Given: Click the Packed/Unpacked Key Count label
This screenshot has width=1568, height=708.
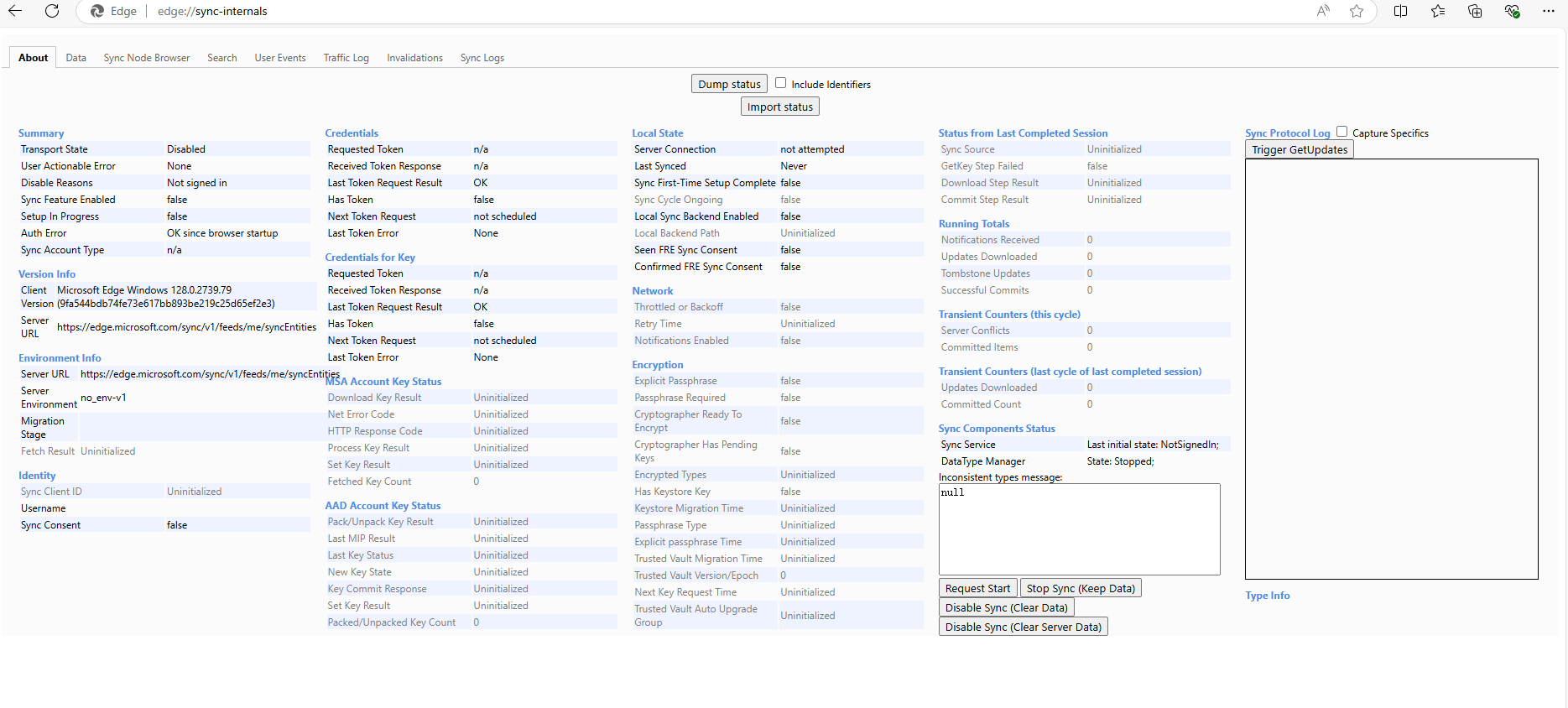Looking at the screenshot, I should click(x=392, y=622).
